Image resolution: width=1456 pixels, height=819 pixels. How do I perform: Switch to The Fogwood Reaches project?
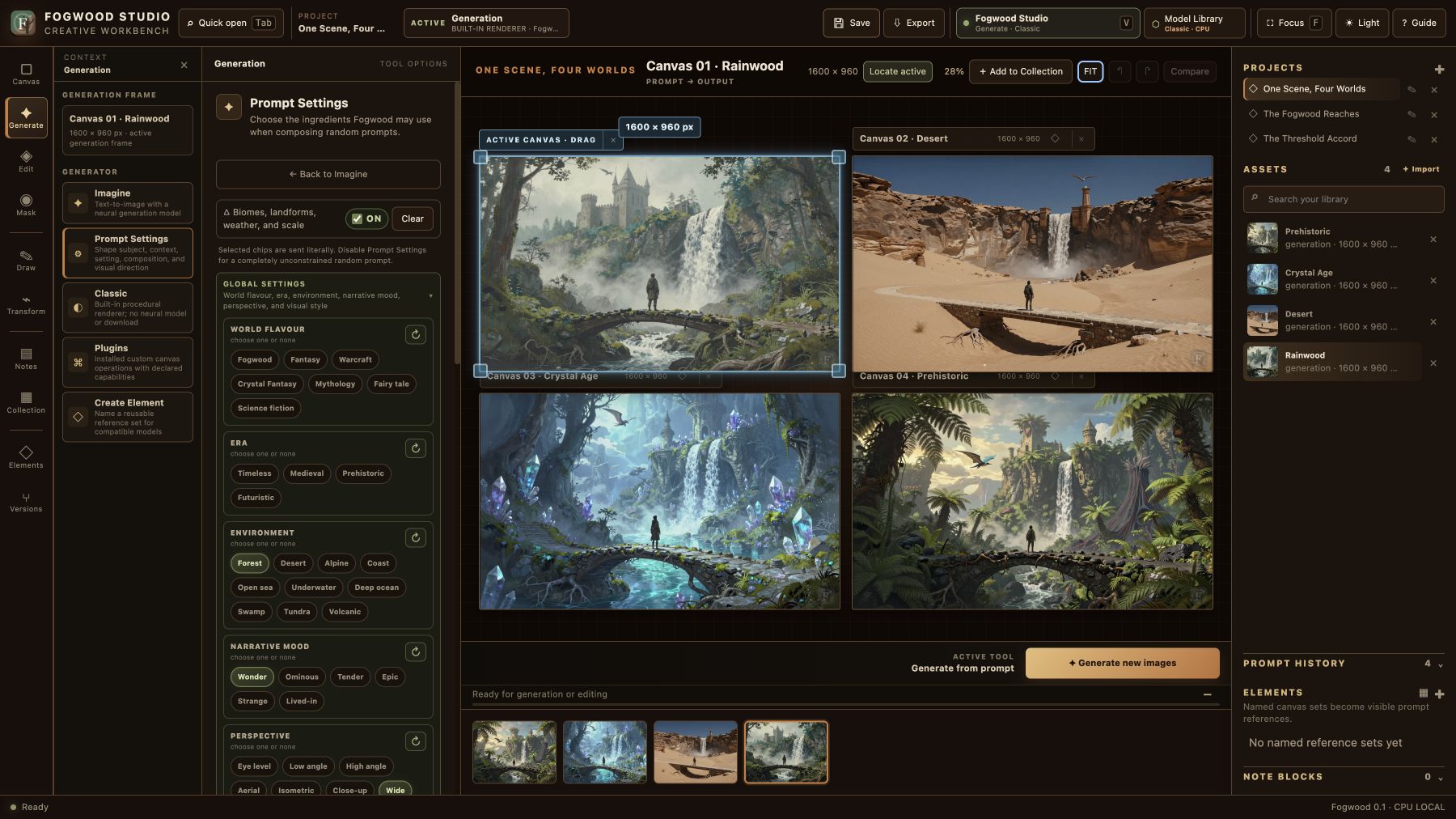[1321, 114]
